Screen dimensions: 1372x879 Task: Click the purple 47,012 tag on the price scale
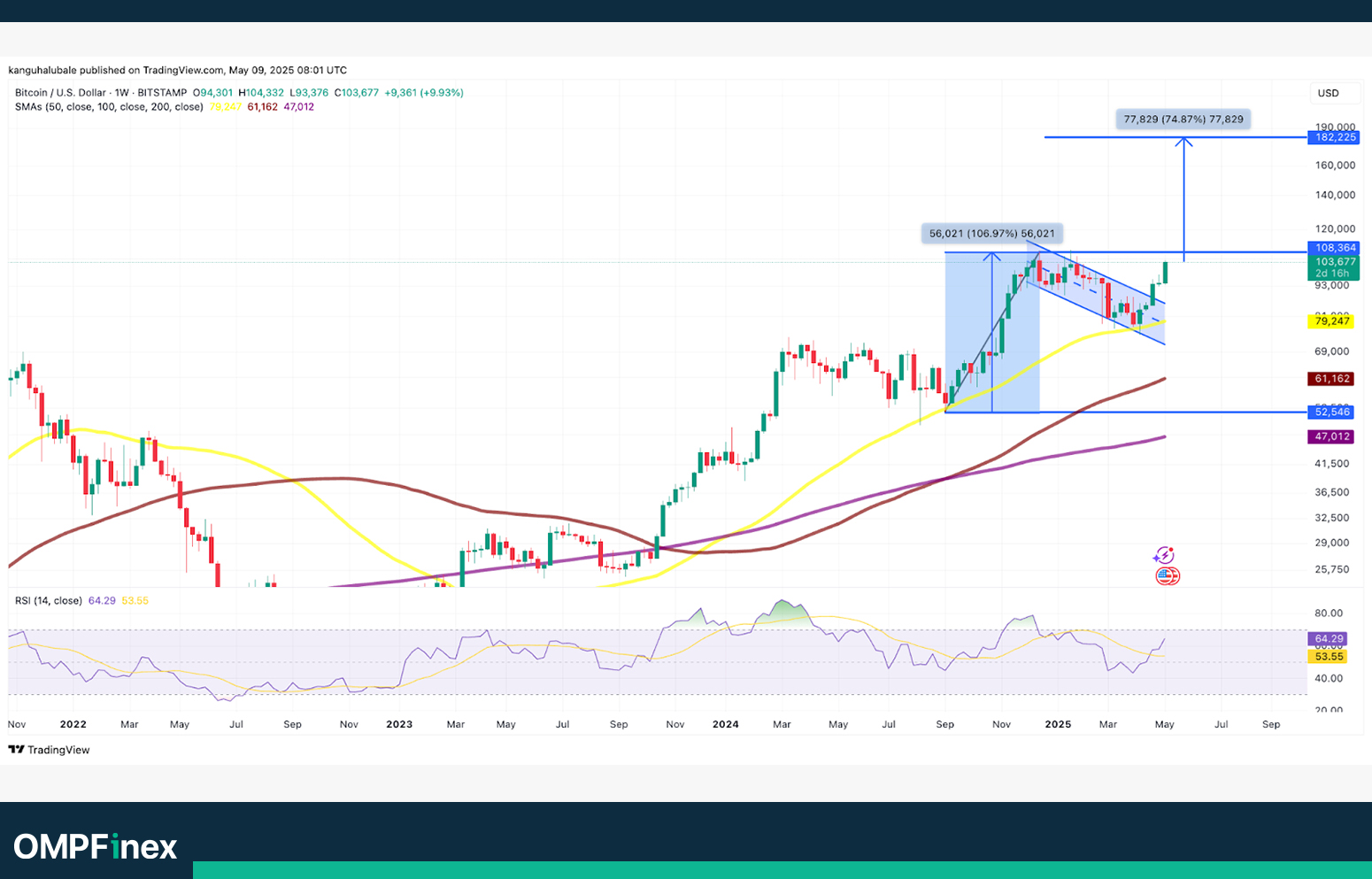pyautogui.click(x=1330, y=437)
